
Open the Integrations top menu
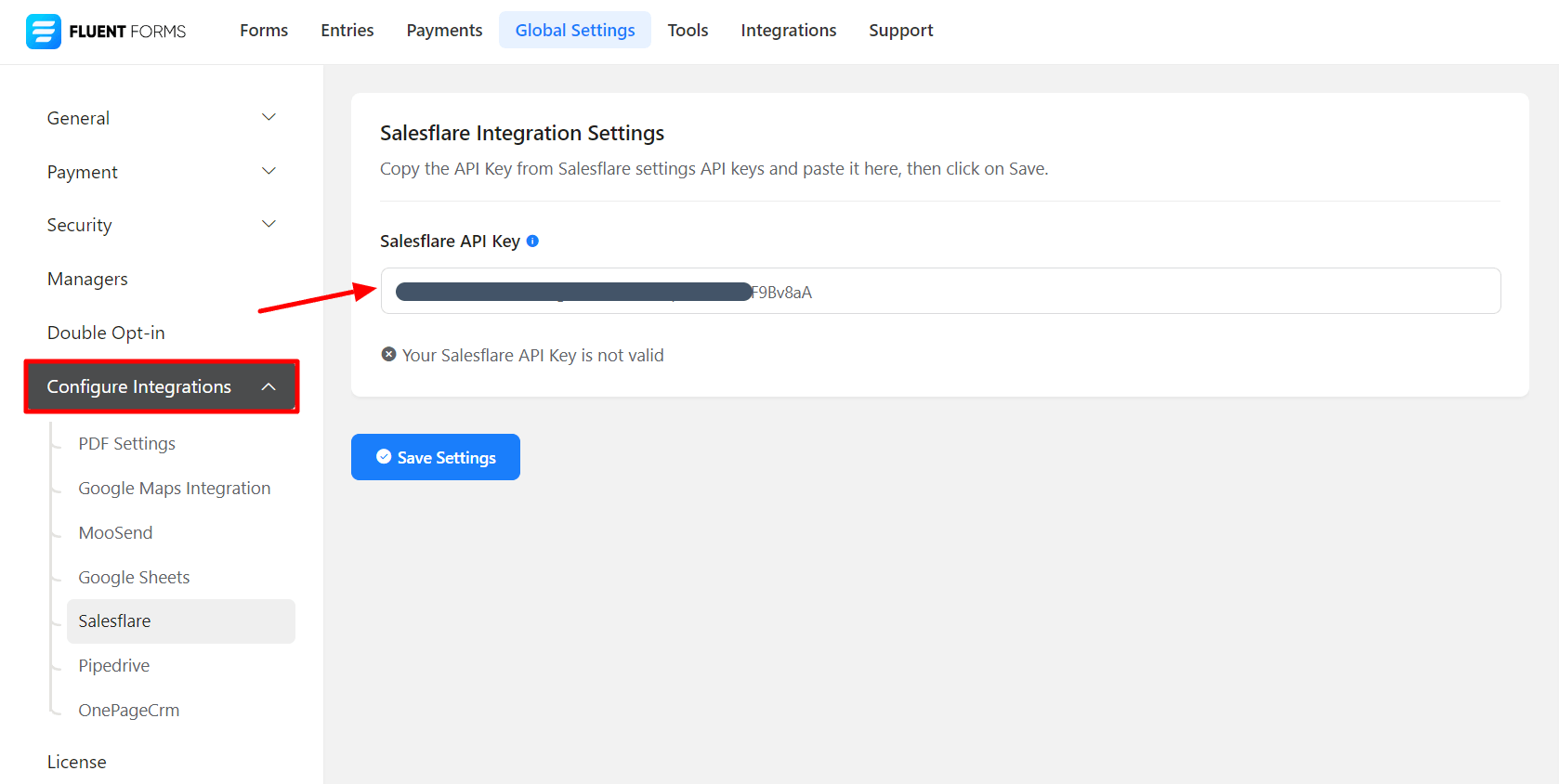coord(788,31)
